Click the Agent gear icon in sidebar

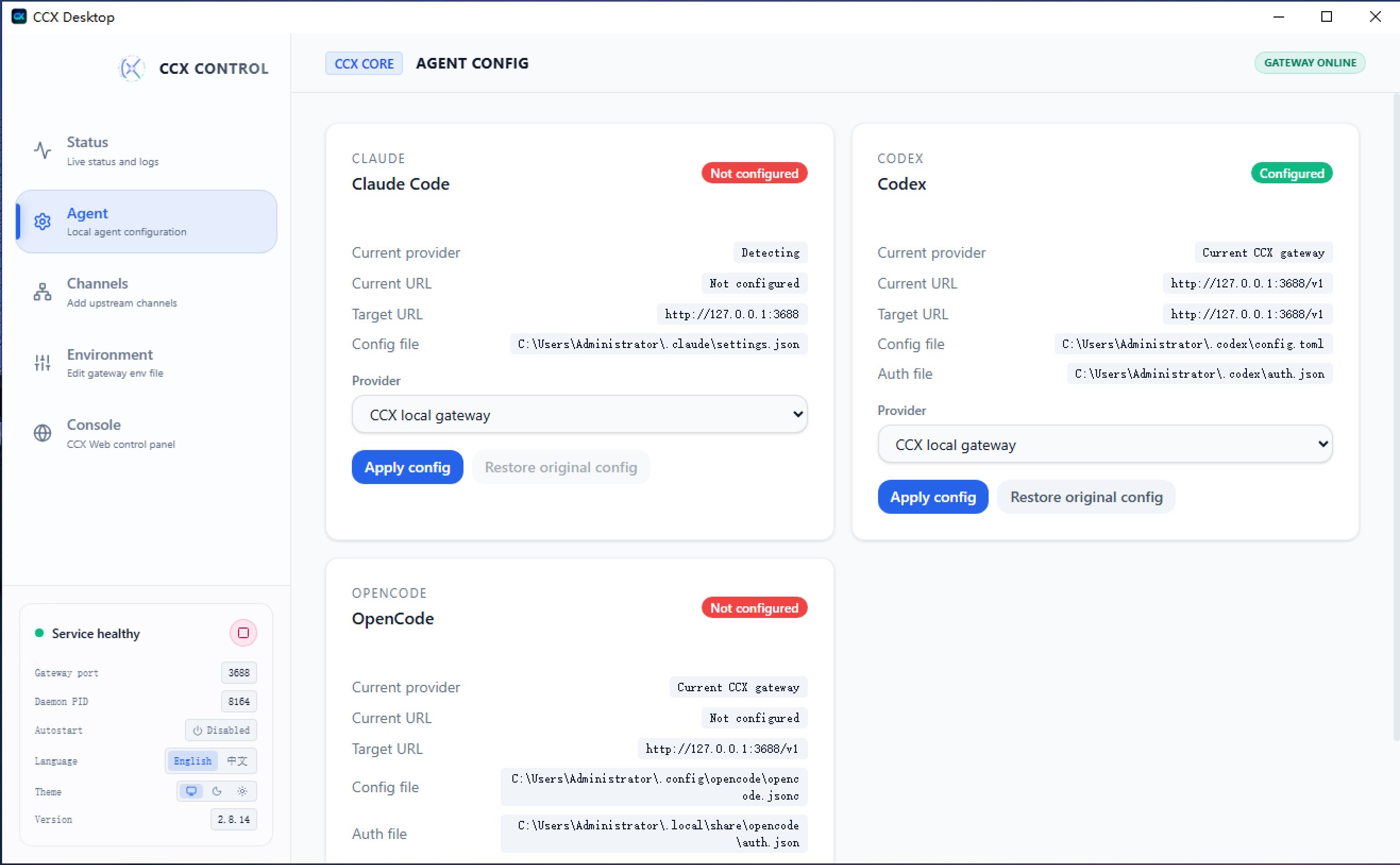(x=43, y=222)
